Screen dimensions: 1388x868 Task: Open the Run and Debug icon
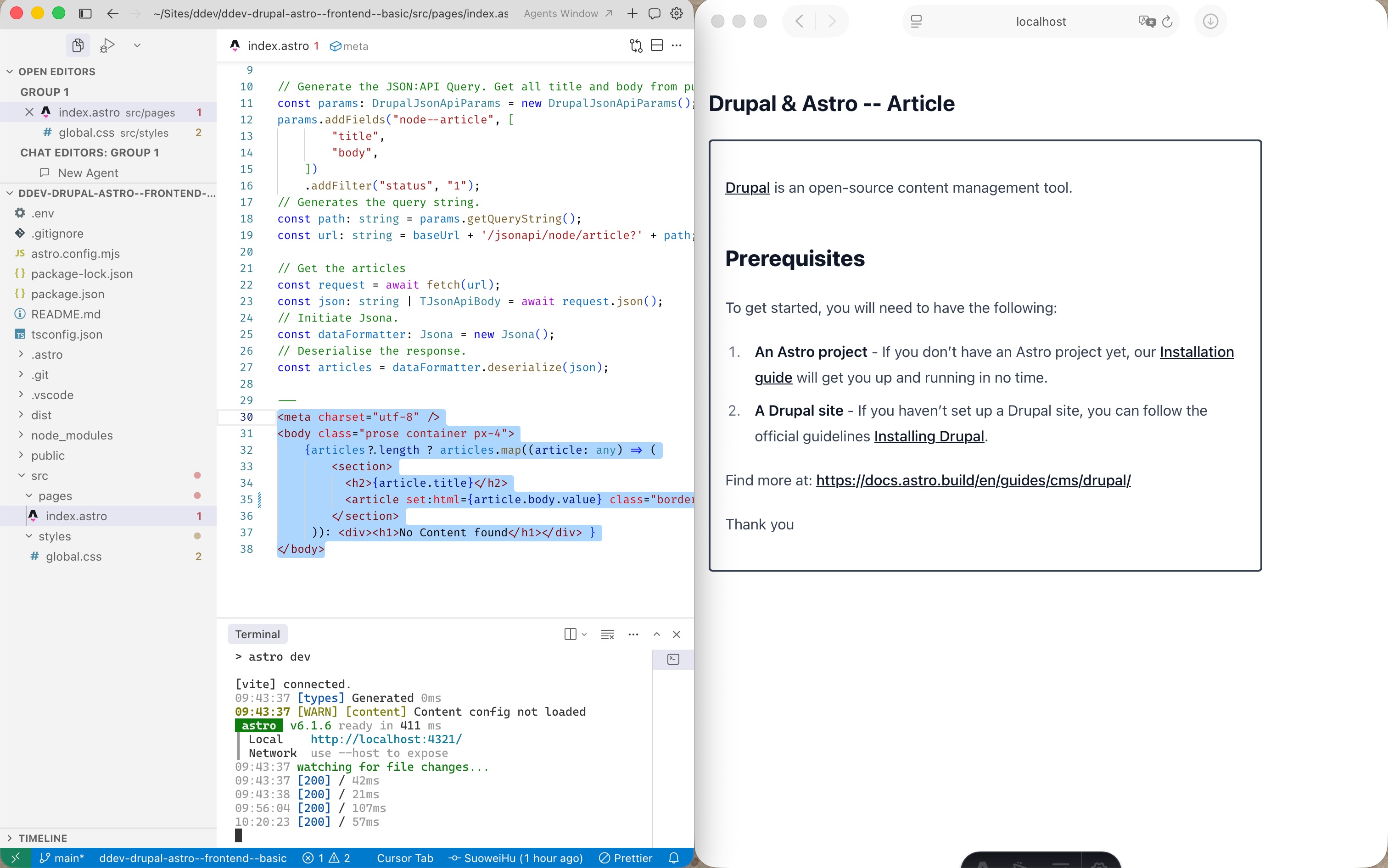(107, 45)
